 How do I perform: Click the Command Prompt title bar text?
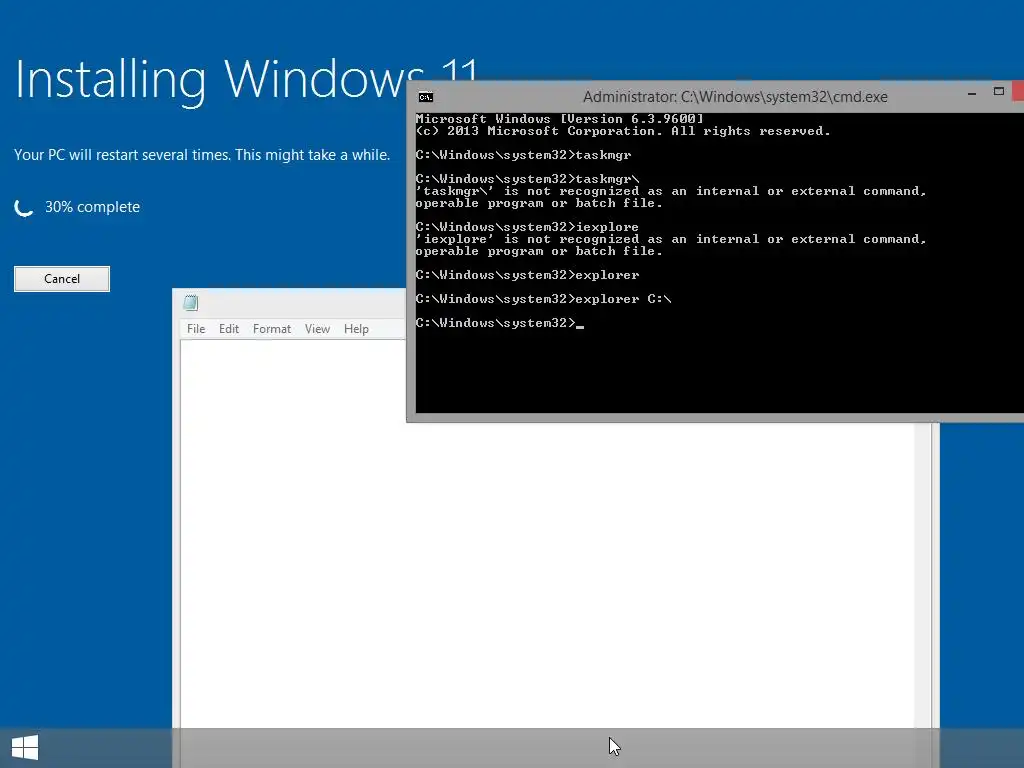[x=735, y=97]
